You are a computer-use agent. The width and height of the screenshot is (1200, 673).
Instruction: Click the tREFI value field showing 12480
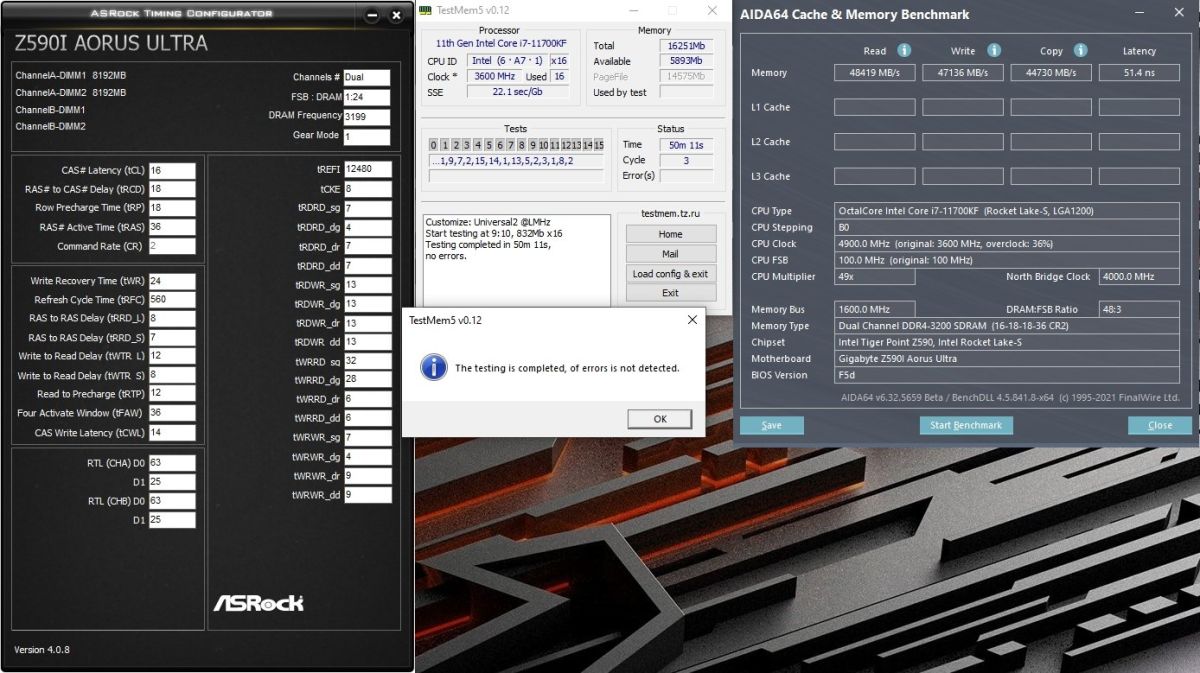(x=368, y=169)
